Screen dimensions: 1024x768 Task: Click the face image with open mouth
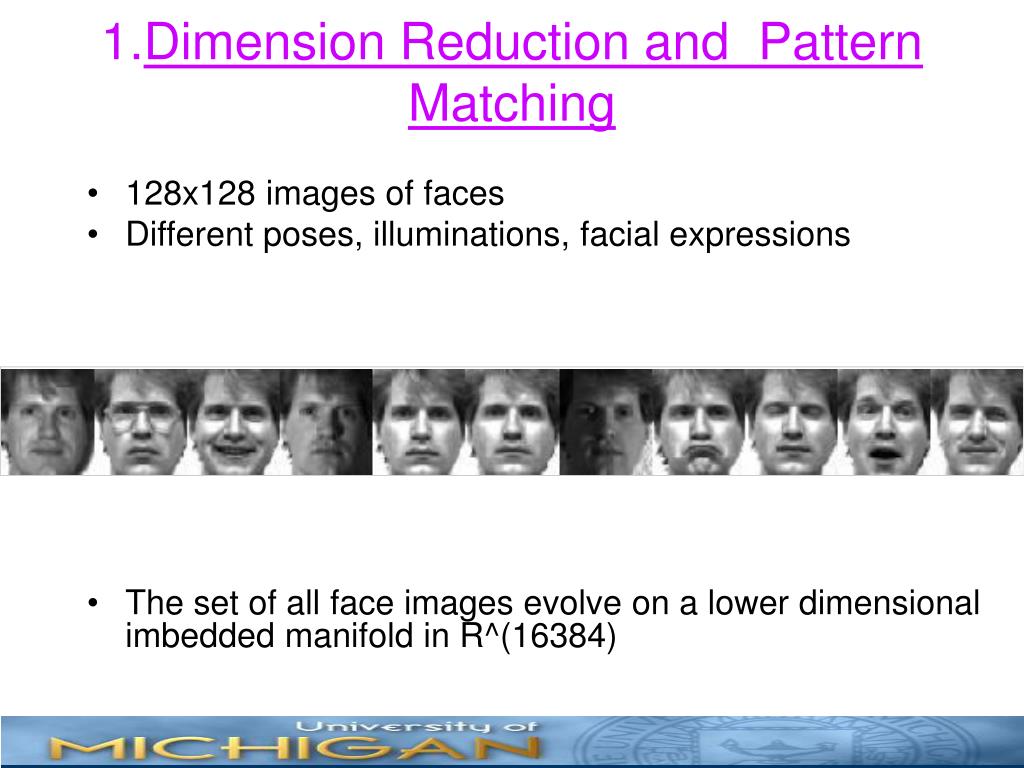(884, 422)
